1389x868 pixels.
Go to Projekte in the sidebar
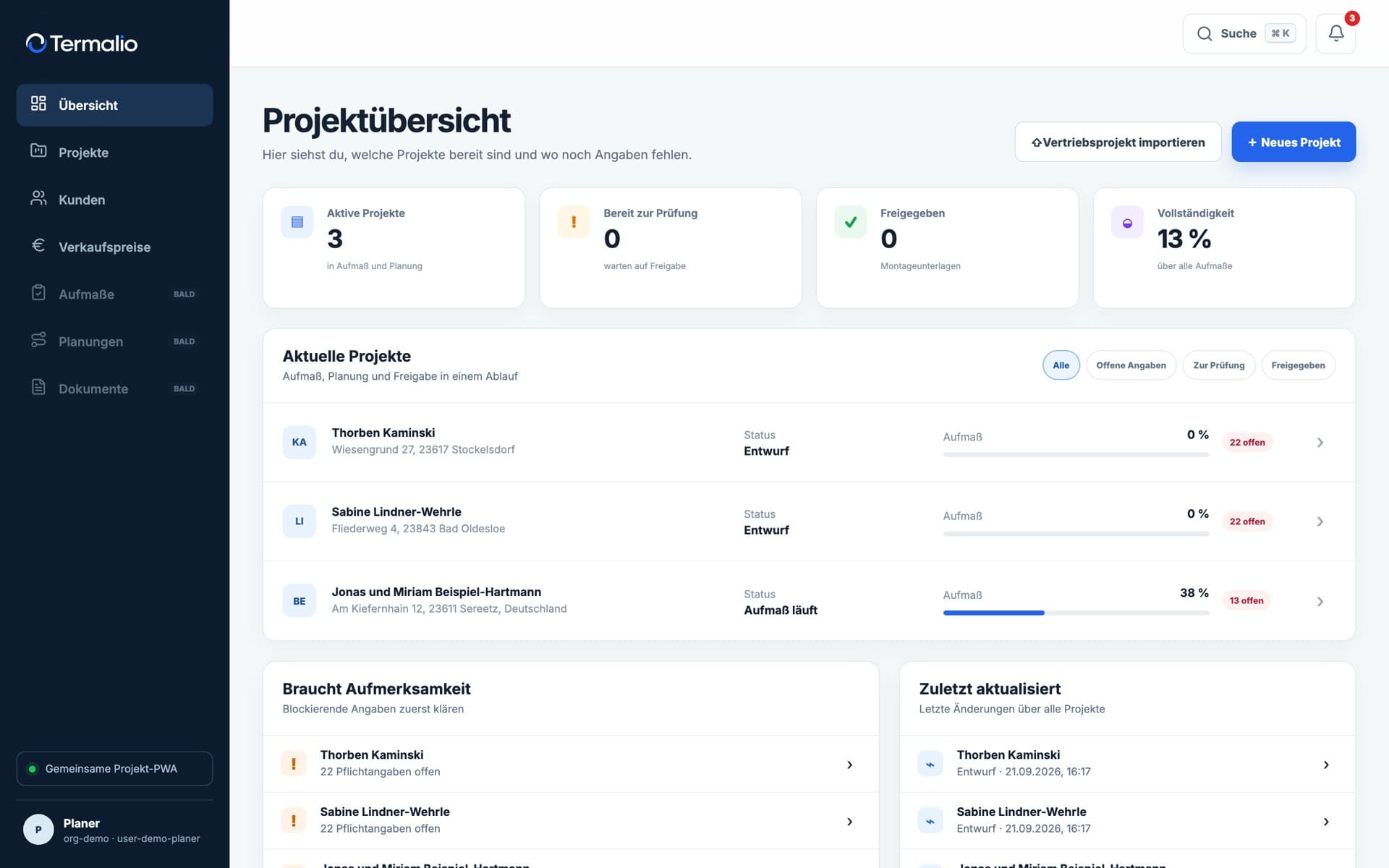[114, 152]
